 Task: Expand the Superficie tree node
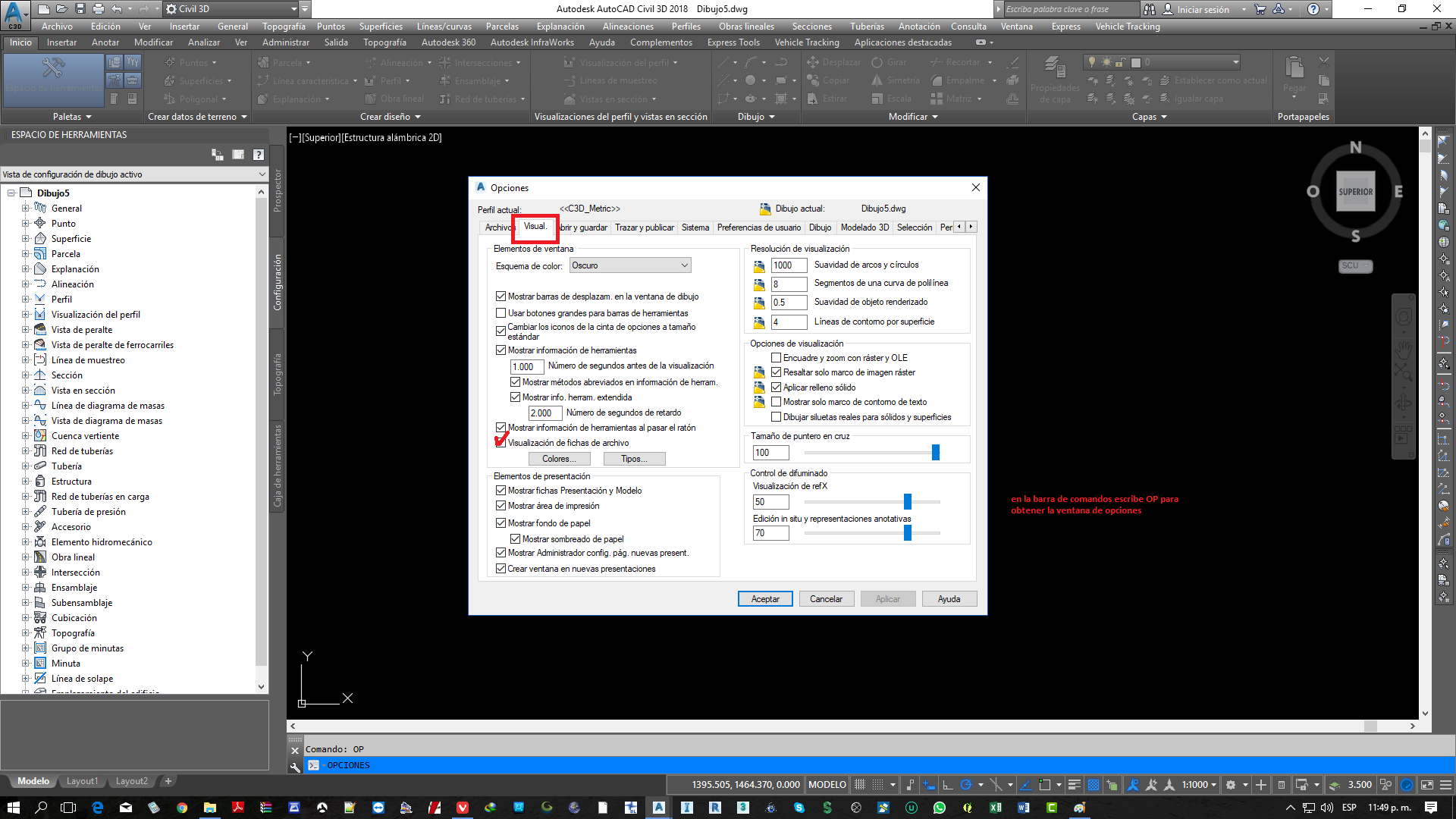[x=25, y=239]
